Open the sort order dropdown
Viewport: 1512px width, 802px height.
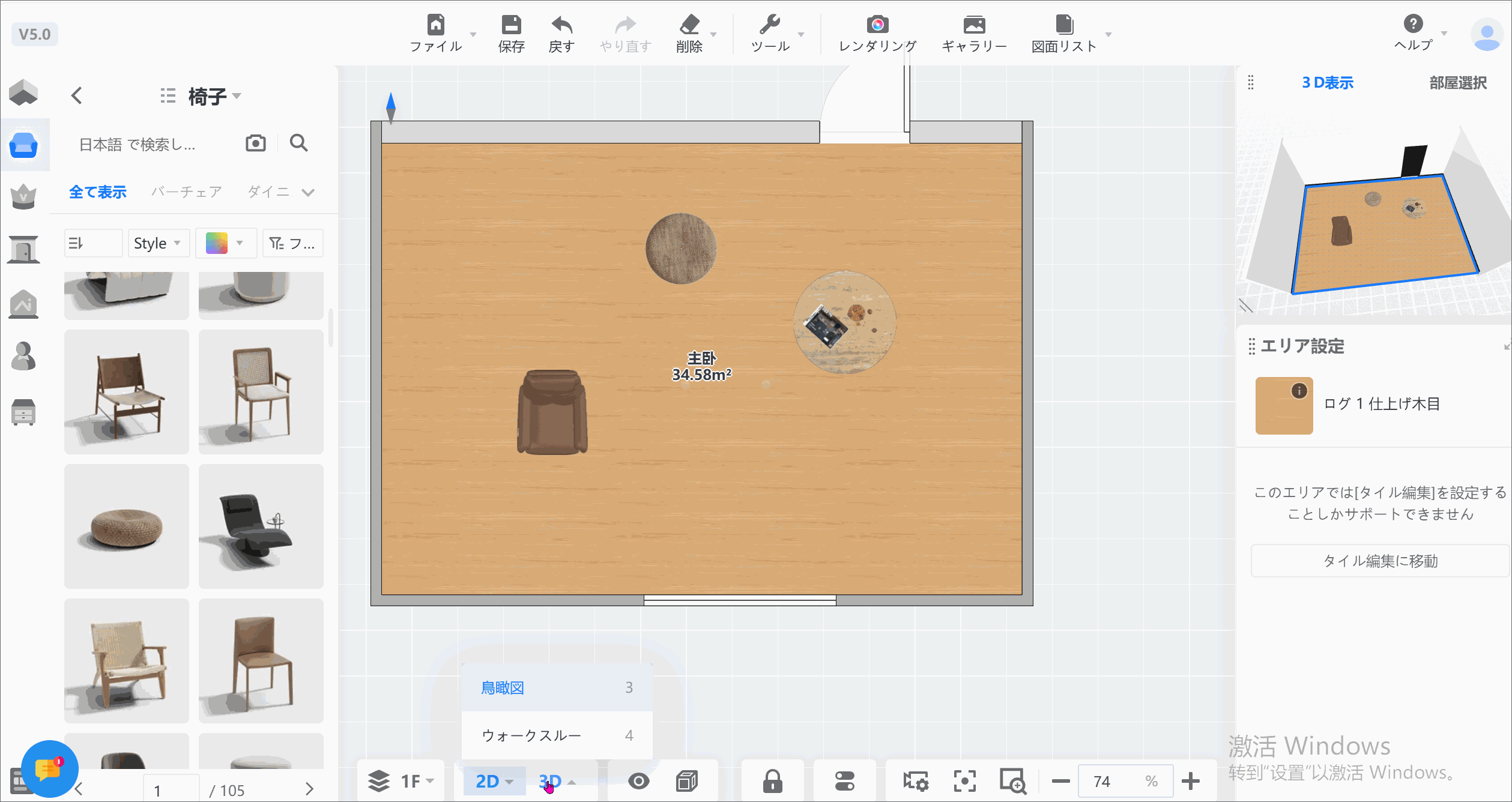(x=93, y=243)
